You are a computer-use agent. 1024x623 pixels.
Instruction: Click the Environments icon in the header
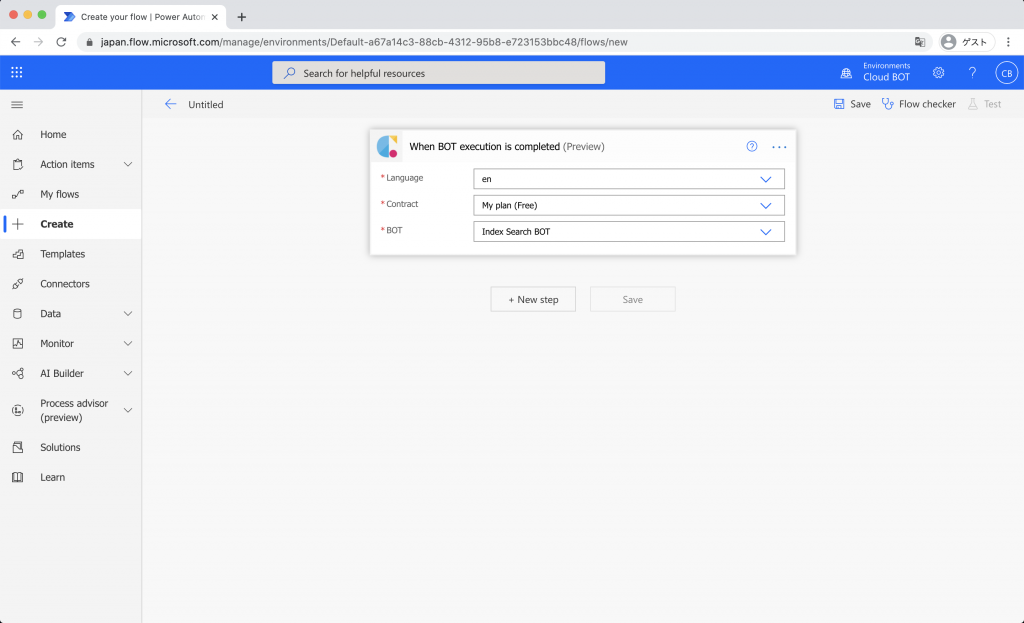[846, 72]
